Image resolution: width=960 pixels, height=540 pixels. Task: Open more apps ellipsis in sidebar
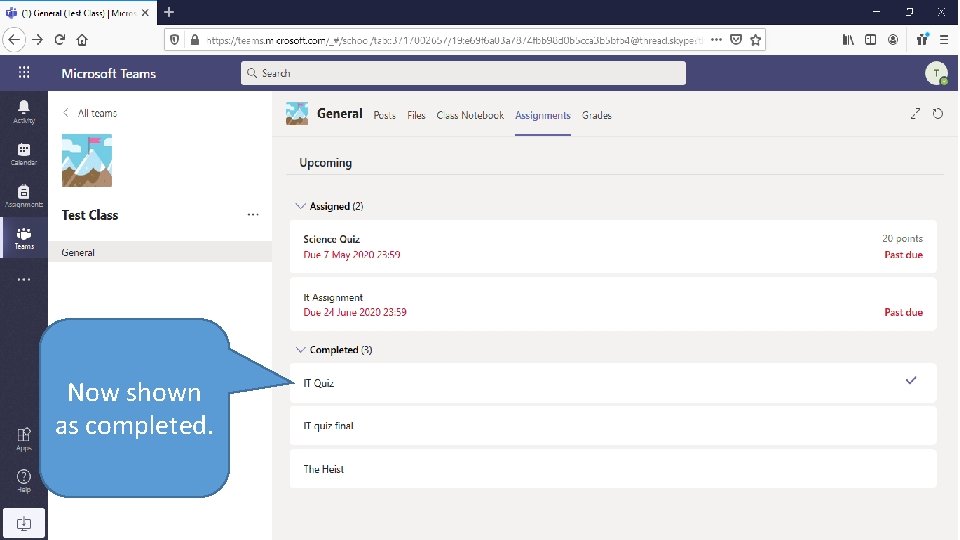coord(24,279)
